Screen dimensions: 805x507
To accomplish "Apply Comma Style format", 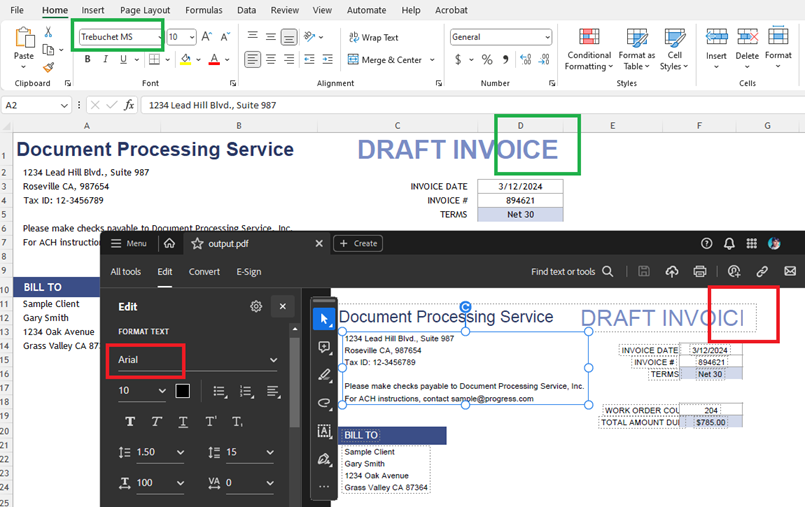I will (505, 60).
